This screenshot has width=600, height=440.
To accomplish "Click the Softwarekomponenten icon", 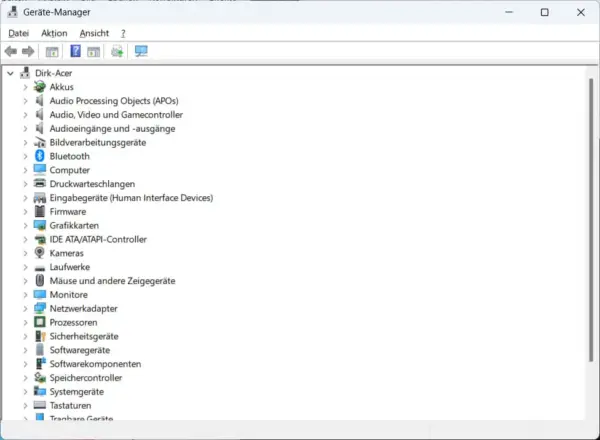I will point(40,364).
